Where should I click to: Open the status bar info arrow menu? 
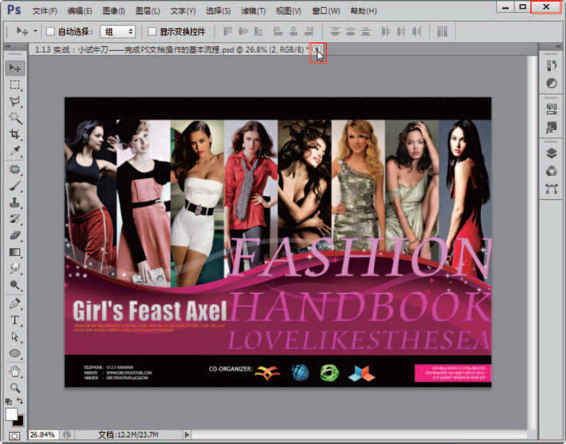pyautogui.click(x=187, y=435)
